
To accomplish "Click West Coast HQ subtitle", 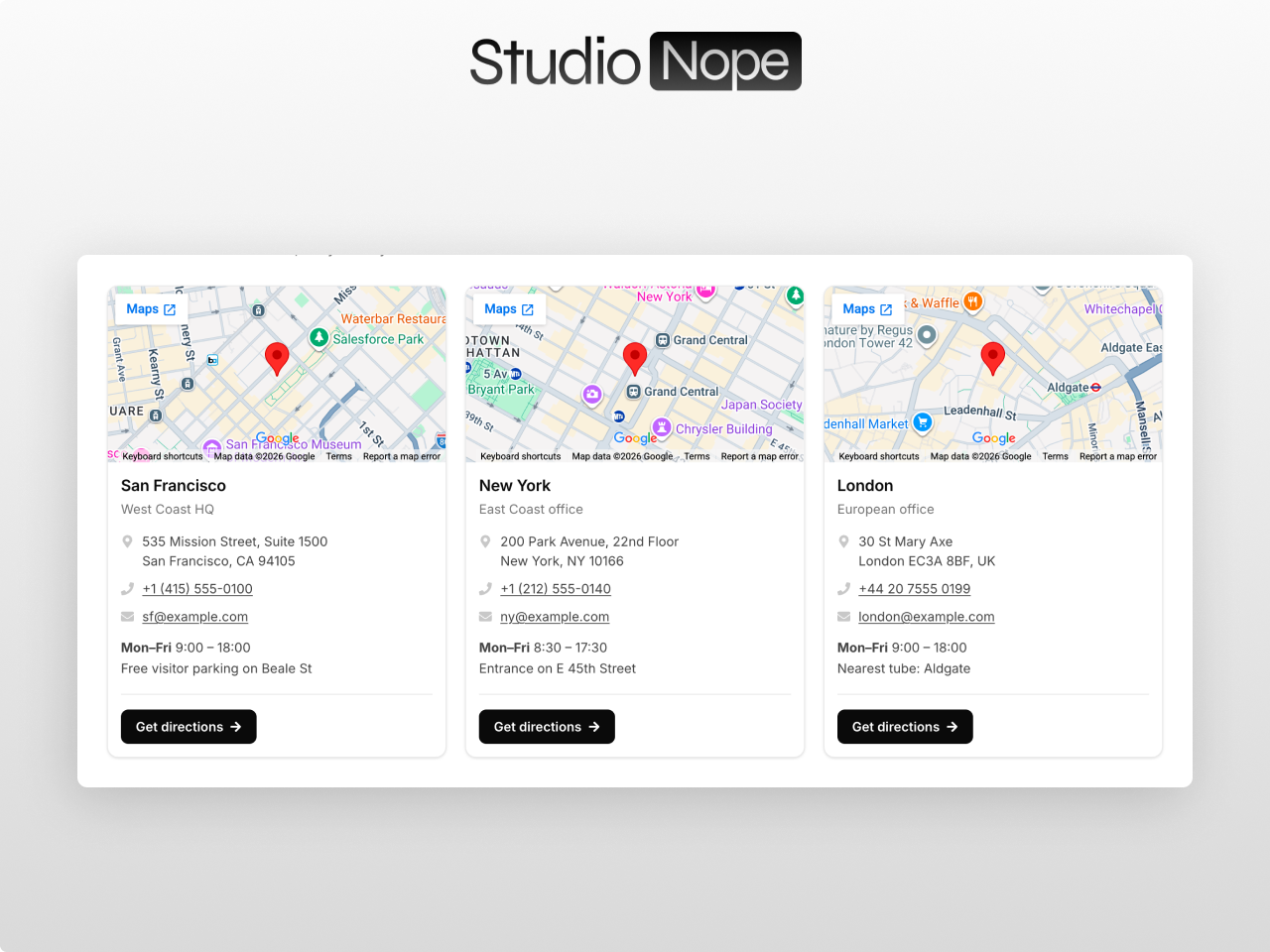I will [x=168, y=510].
